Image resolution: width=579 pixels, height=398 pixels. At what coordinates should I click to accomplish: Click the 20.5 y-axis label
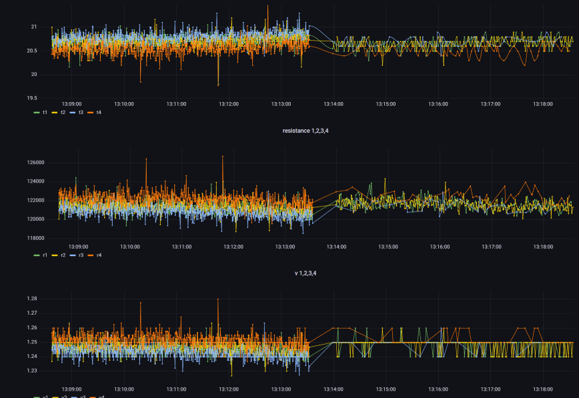(32, 51)
